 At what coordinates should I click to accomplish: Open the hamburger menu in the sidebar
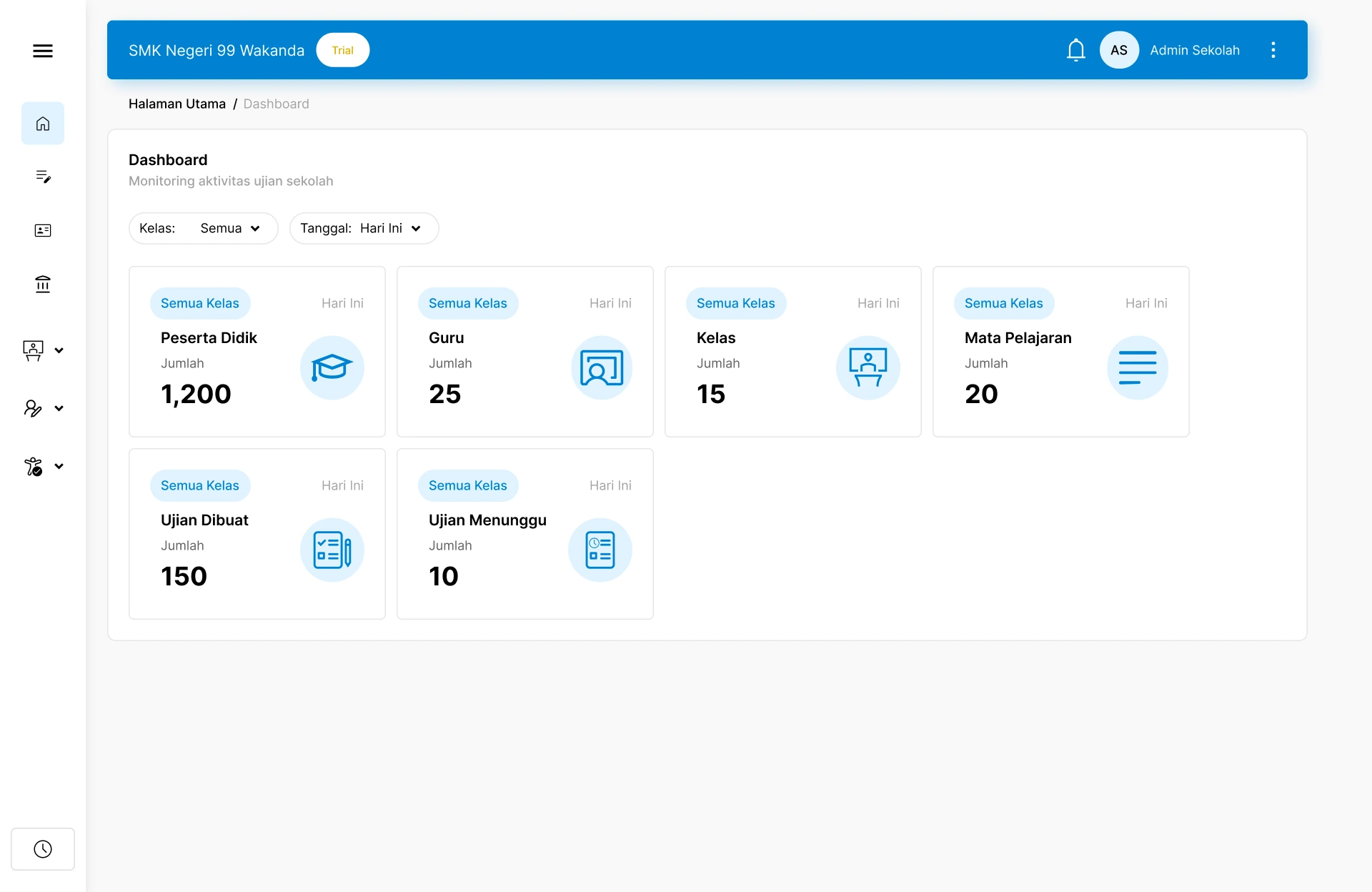(x=43, y=51)
